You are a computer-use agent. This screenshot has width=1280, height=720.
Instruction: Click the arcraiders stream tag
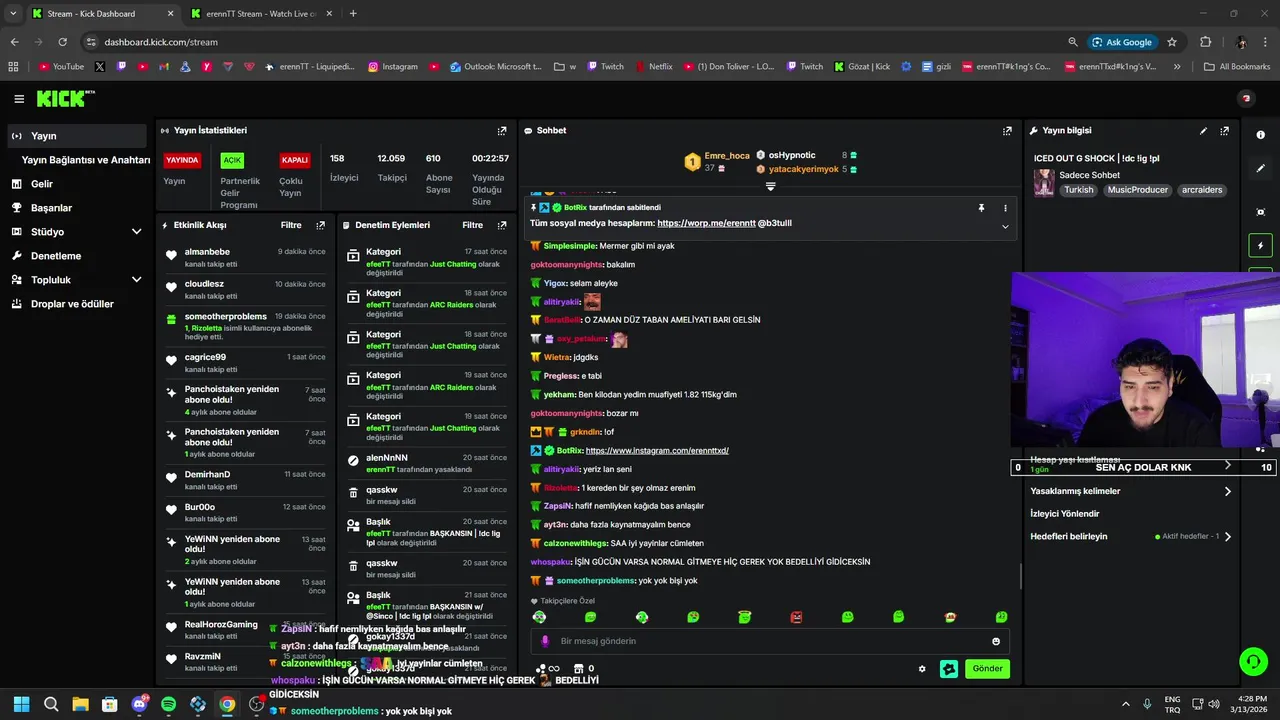(x=1202, y=190)
